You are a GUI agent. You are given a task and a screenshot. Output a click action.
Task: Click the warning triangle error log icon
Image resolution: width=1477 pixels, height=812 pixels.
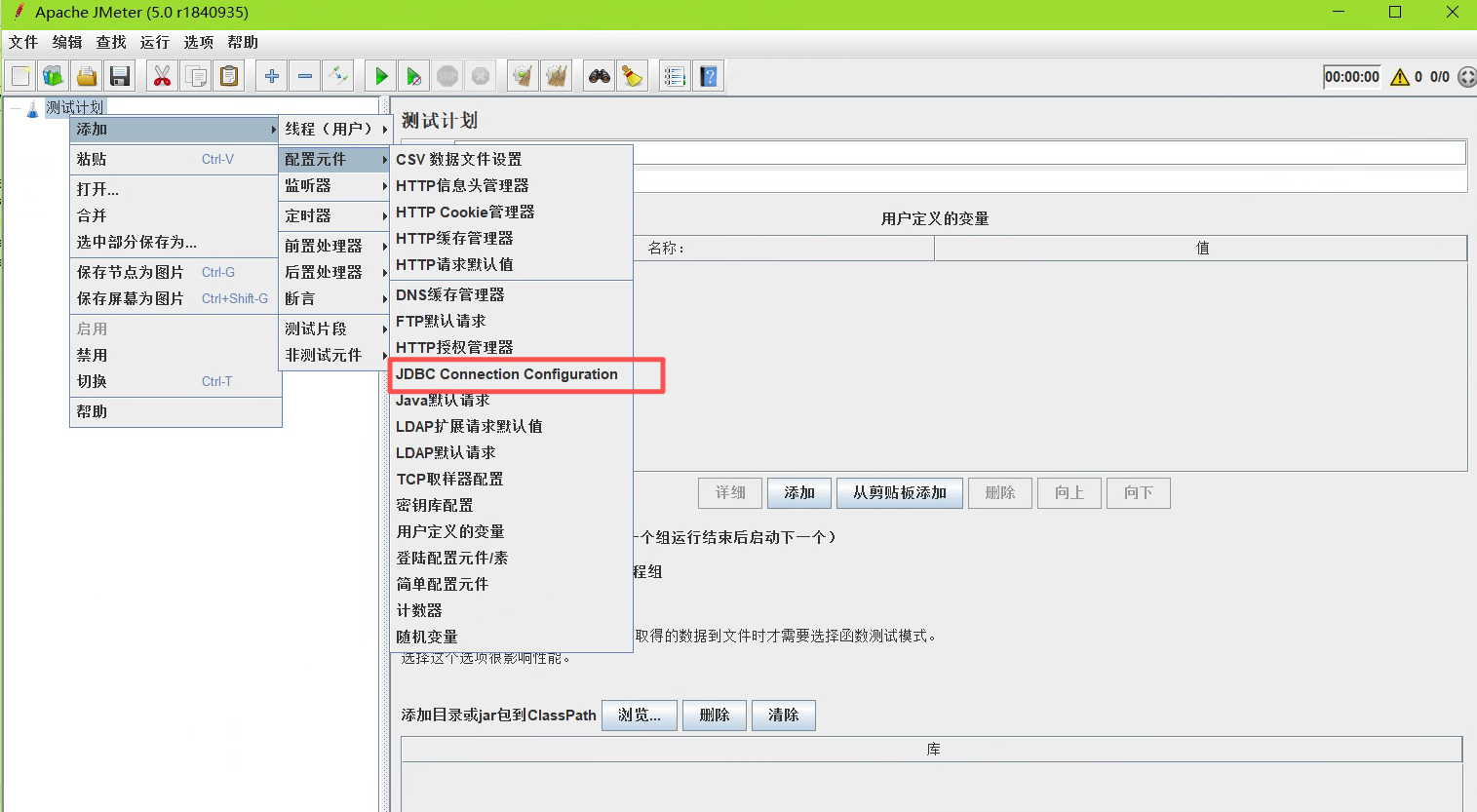pos(1400,77)
